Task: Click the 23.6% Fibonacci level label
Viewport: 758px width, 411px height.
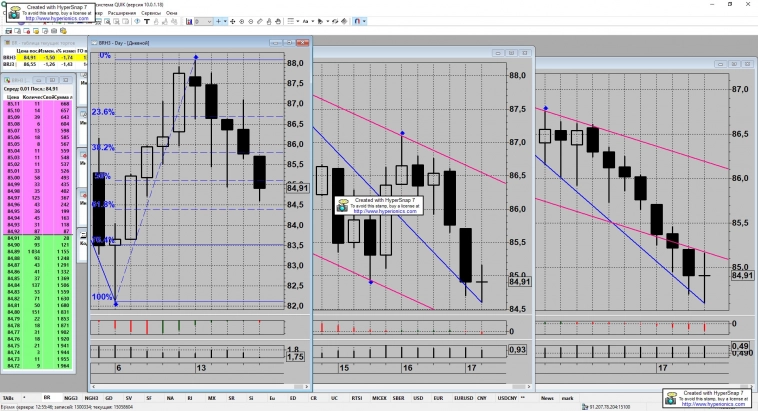Action: click(103, 112)
